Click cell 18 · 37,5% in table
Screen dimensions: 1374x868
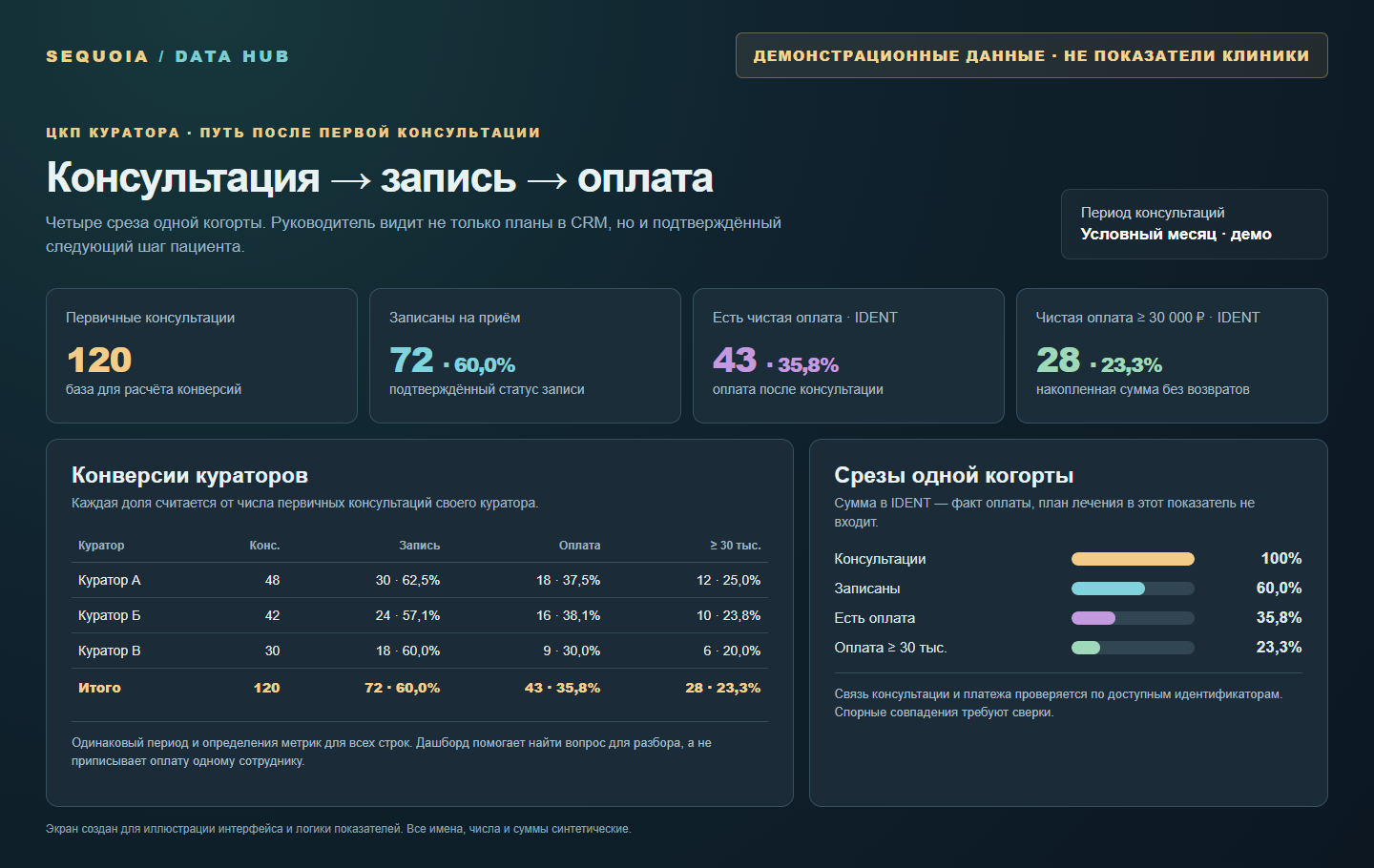point(568,580)
